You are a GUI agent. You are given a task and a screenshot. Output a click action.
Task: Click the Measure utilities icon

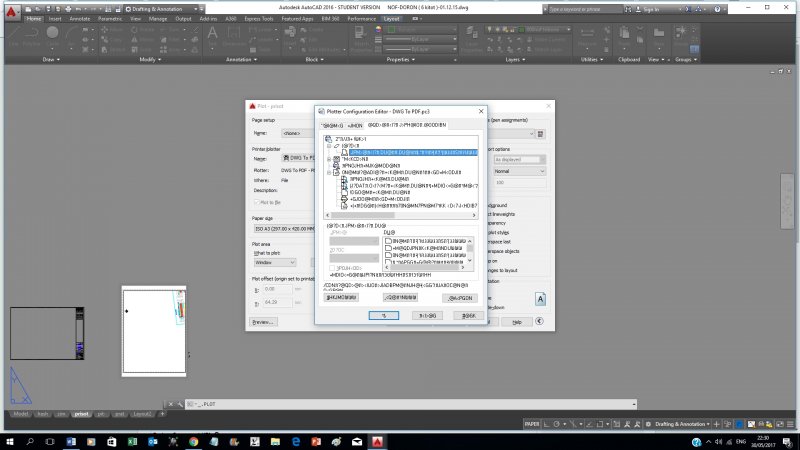click(x=587, y=34)
